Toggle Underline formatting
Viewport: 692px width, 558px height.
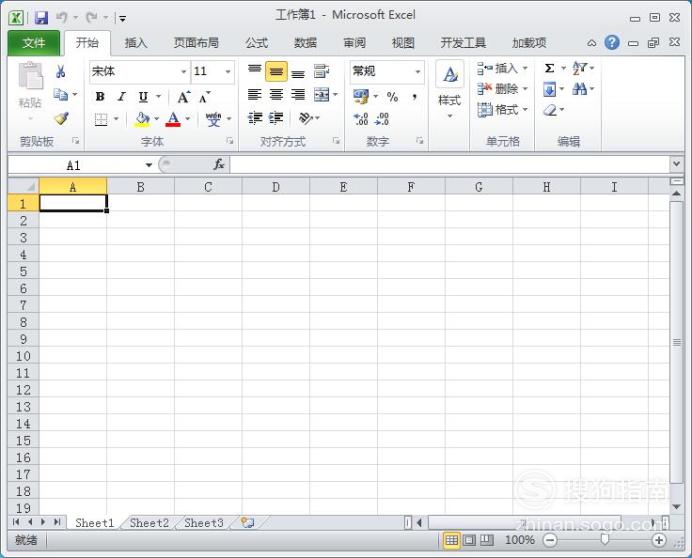pyautogui.click(x=143, y=97)
